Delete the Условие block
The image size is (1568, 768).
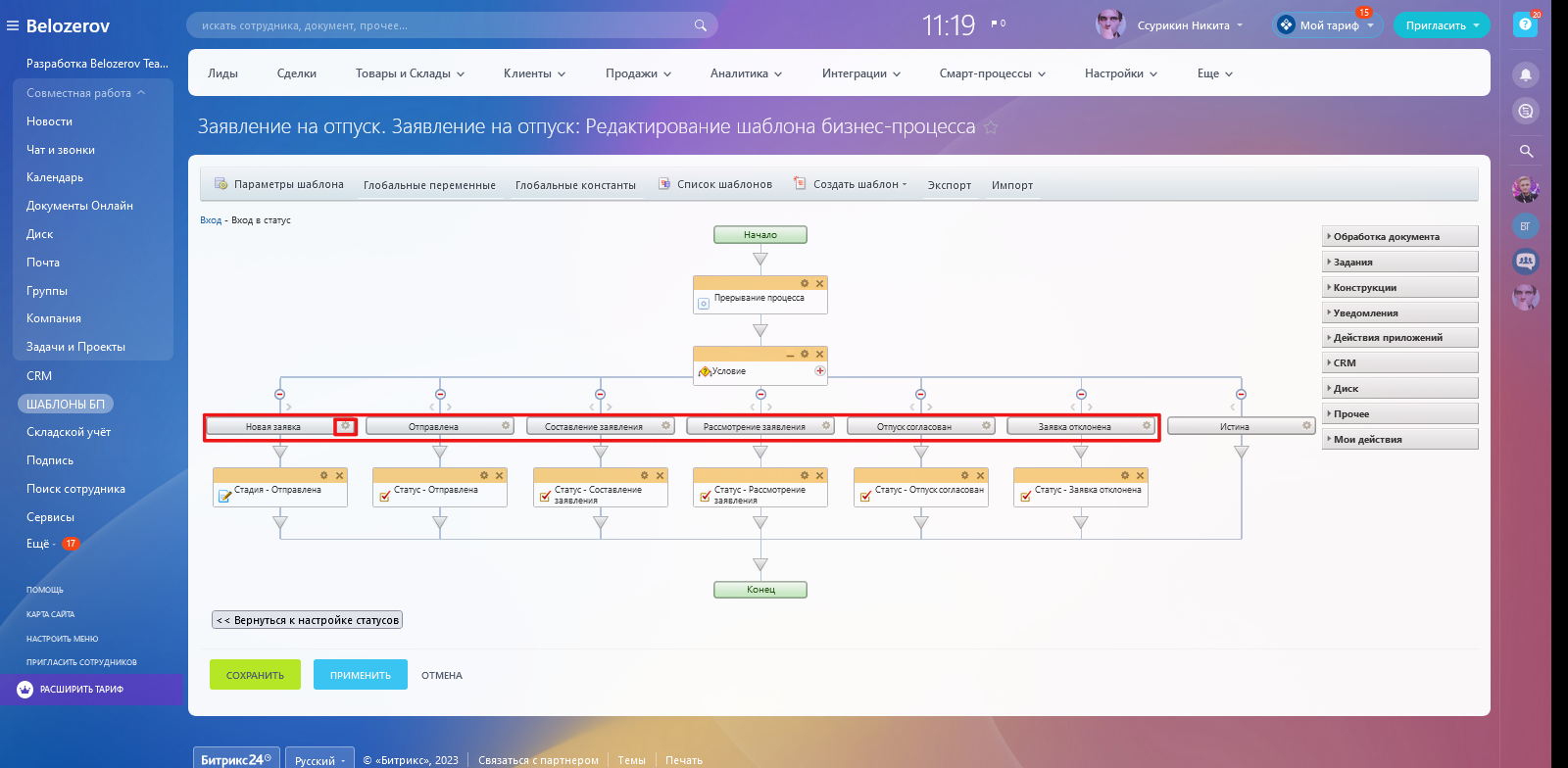coord(820,355)
